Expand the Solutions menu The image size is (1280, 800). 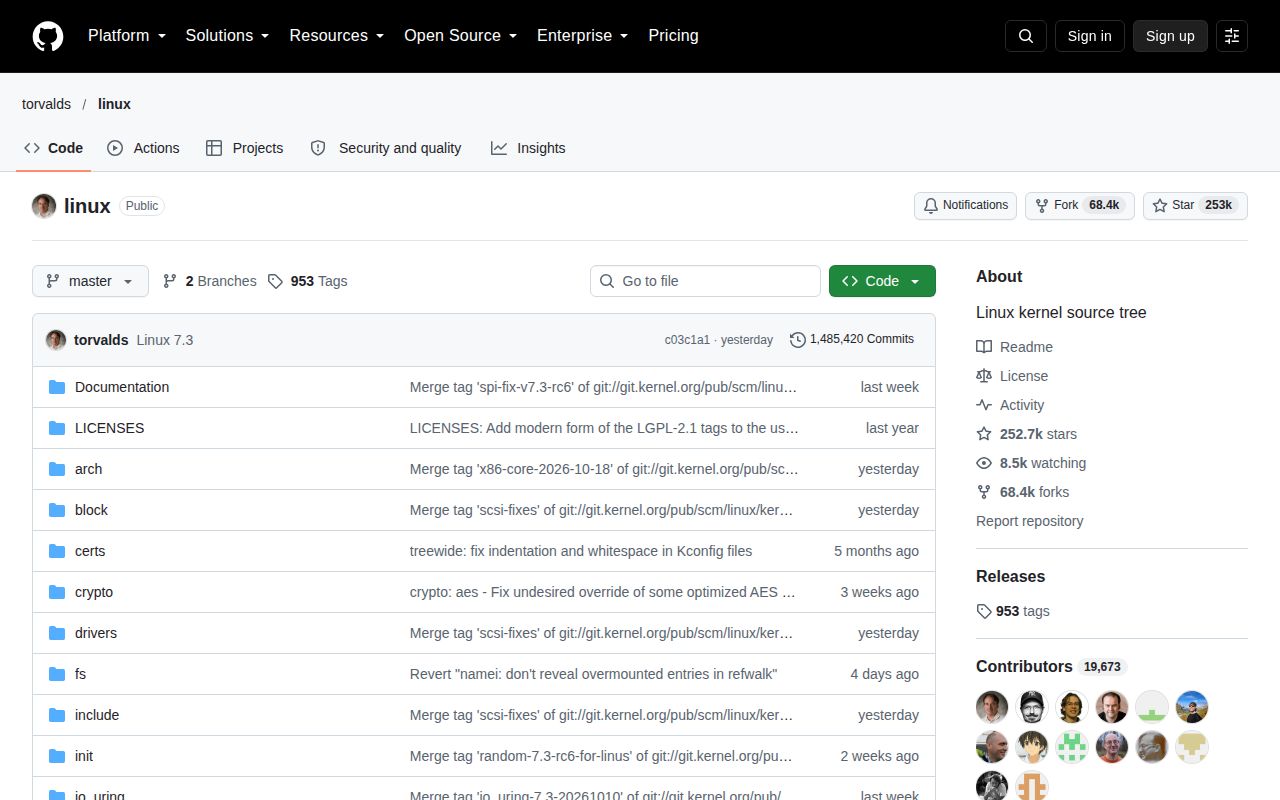pyautogui.click(x=227, y=36)
